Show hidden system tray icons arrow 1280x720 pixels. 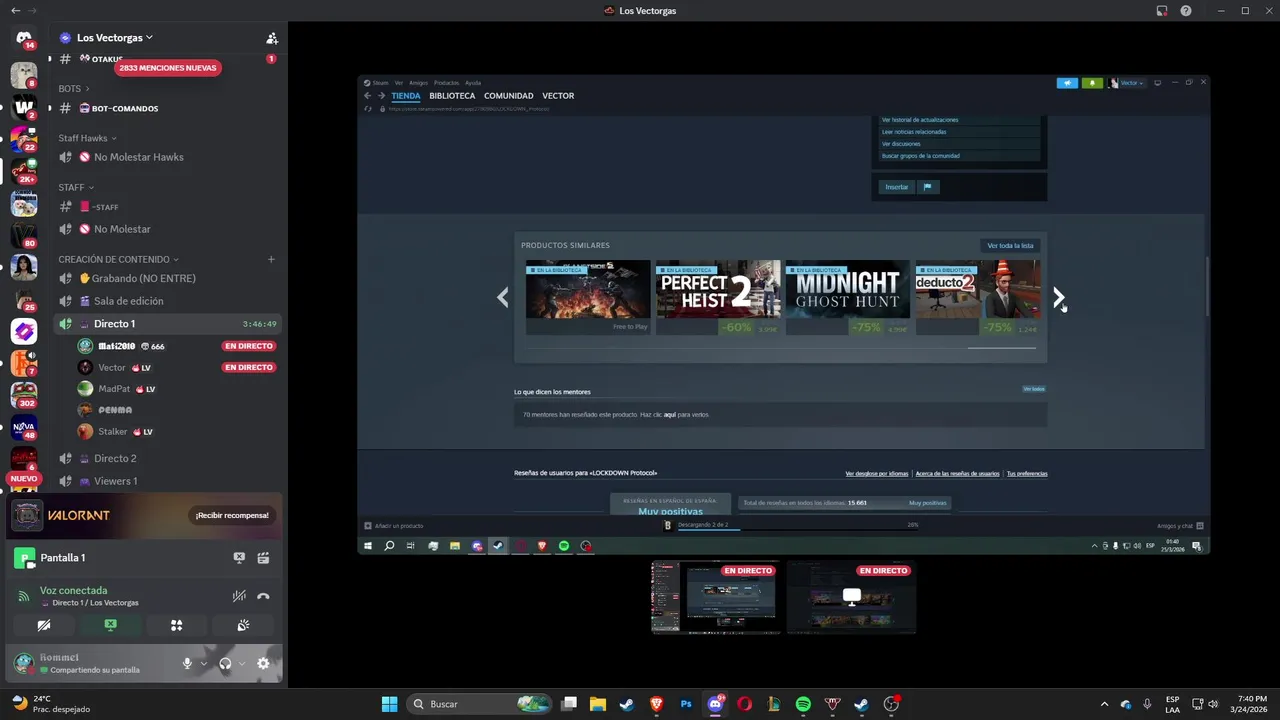tap(1104, 704)
